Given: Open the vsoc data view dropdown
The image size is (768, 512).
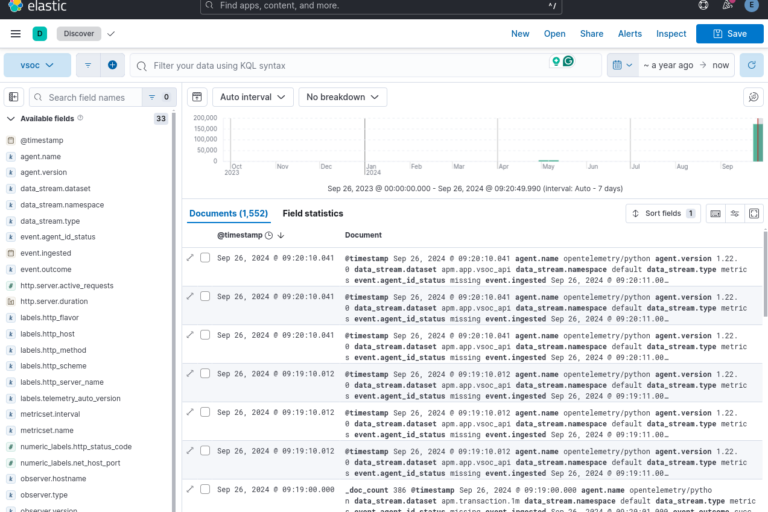Looking at the screenshot, I should (x=37, y=65).
